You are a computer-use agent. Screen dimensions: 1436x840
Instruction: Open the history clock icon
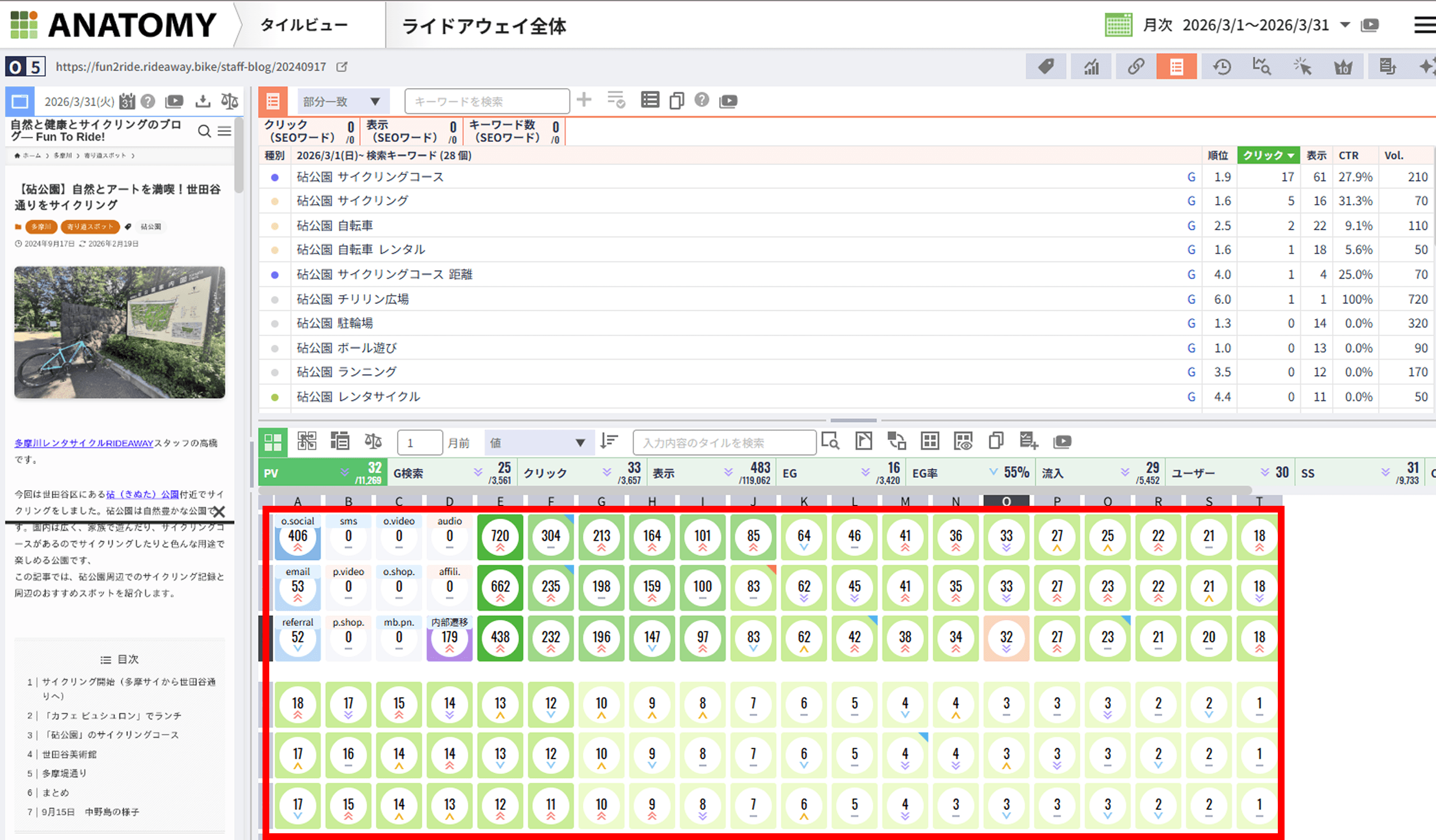(1222, 67)
